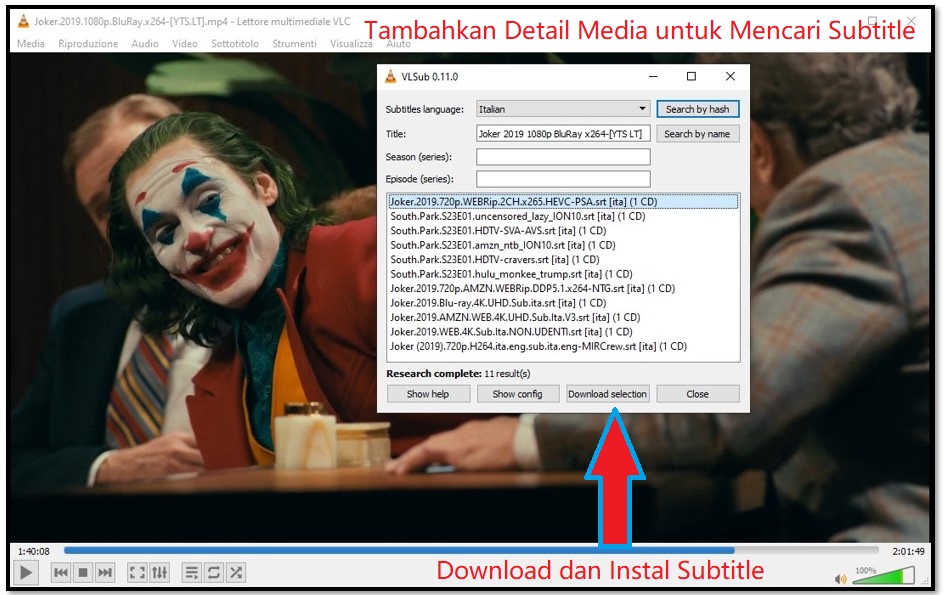Click the elapsed time 1:40:08 label

click(x=34, y=551)
